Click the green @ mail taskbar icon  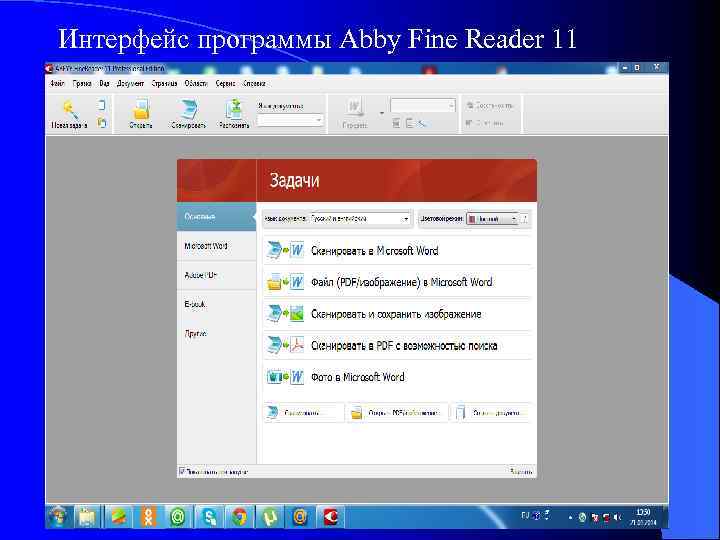[178, 518]
